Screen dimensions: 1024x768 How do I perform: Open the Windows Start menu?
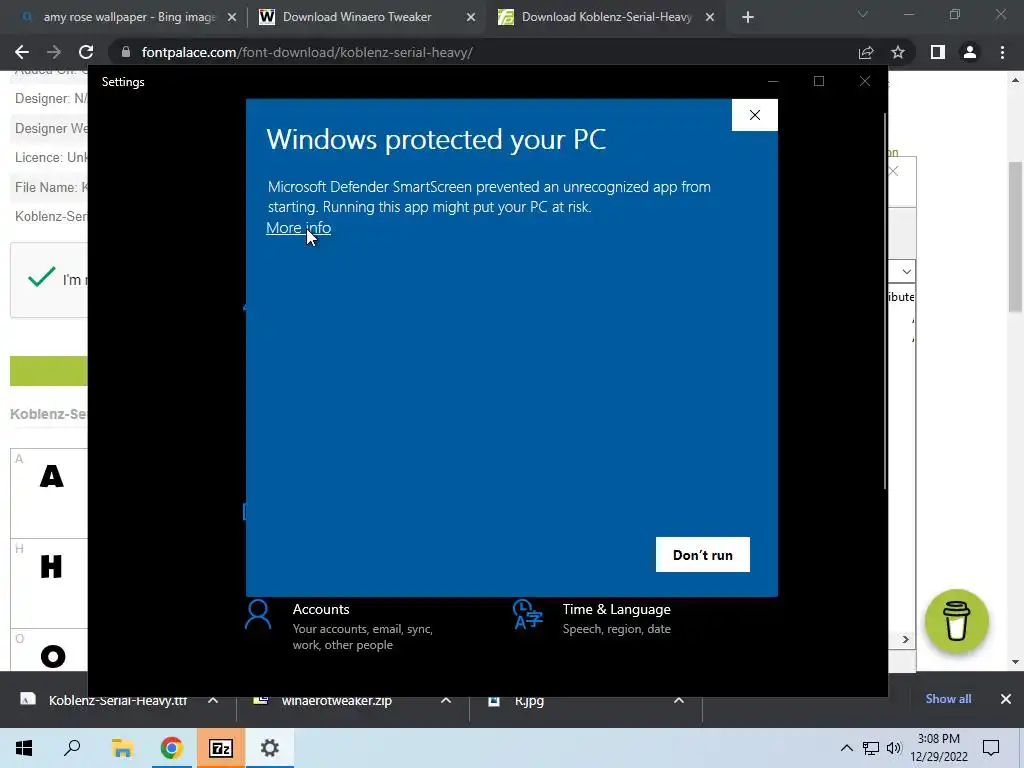click(x=24, y=748)
